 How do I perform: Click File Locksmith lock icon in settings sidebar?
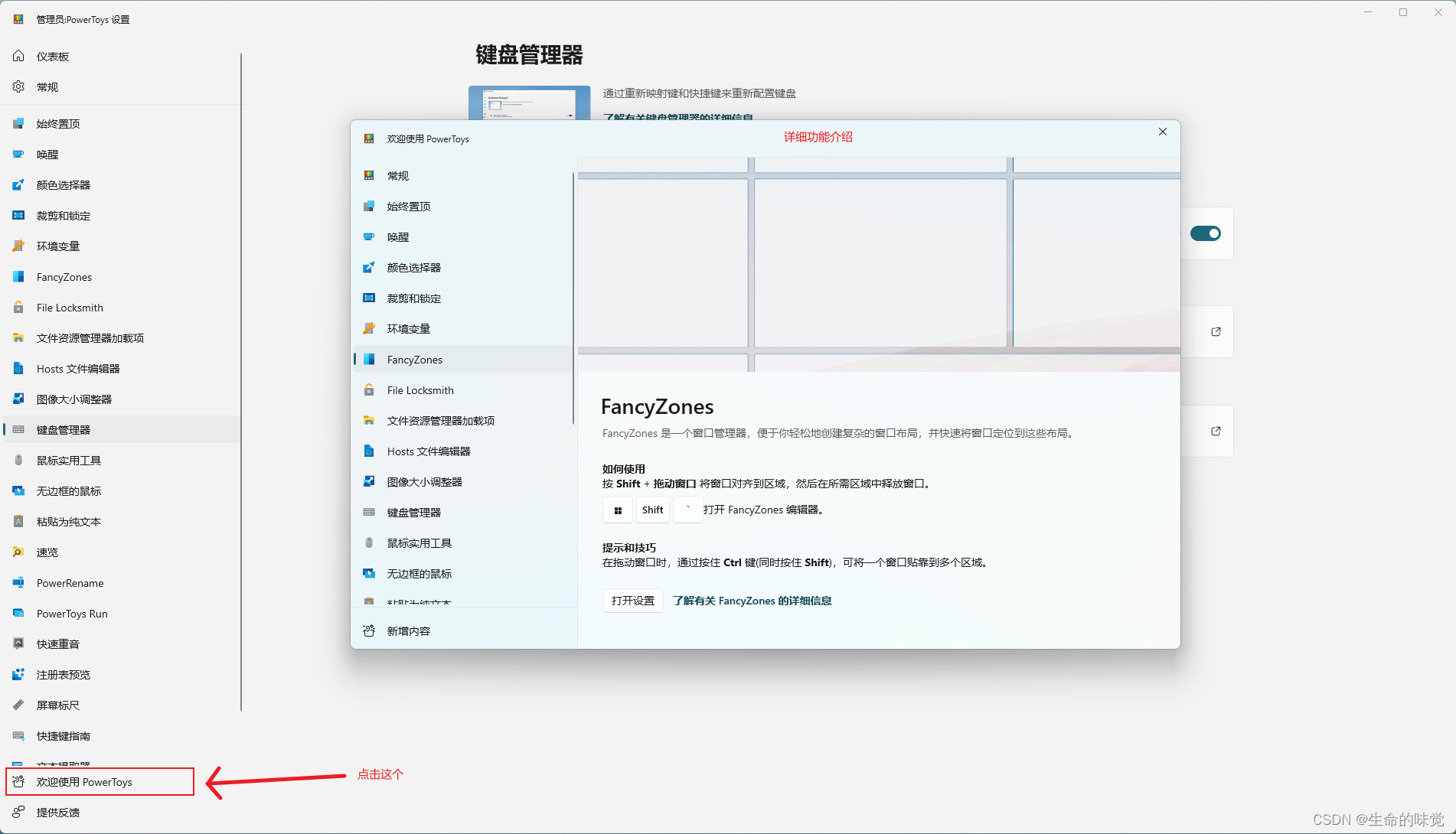(x=18, y=307)
